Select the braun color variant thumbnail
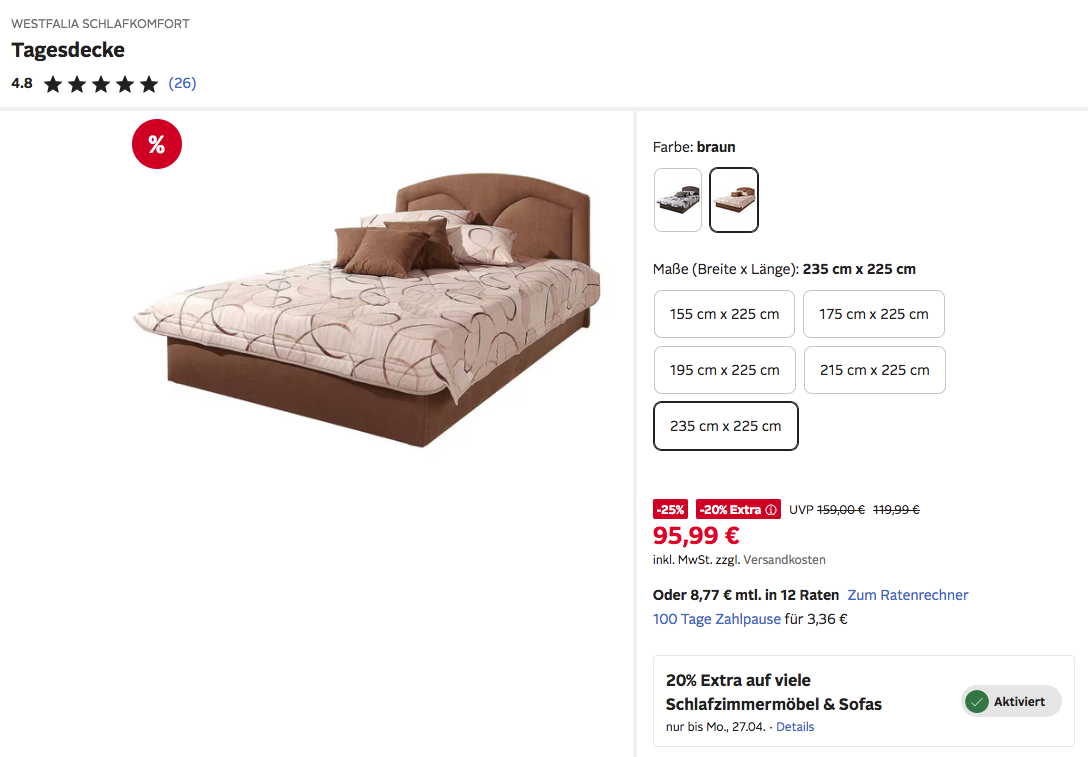This screenshot has width=1088, height=757. pos(733,200)
